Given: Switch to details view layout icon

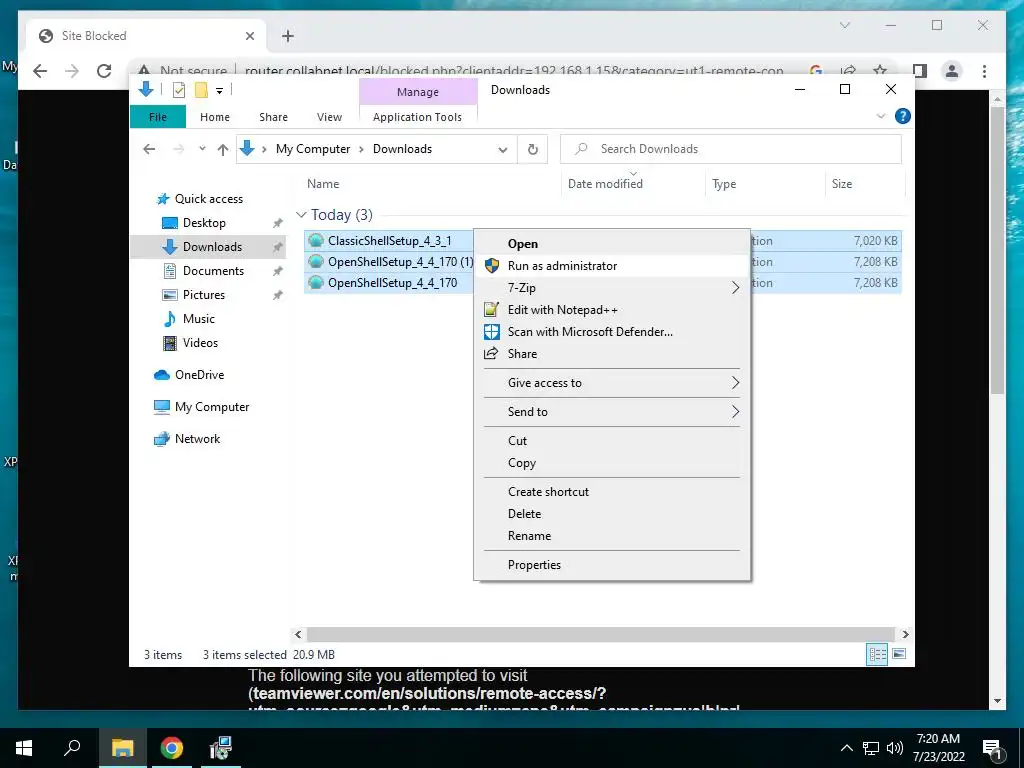Looking at the screenshot, I should (877, 654).
